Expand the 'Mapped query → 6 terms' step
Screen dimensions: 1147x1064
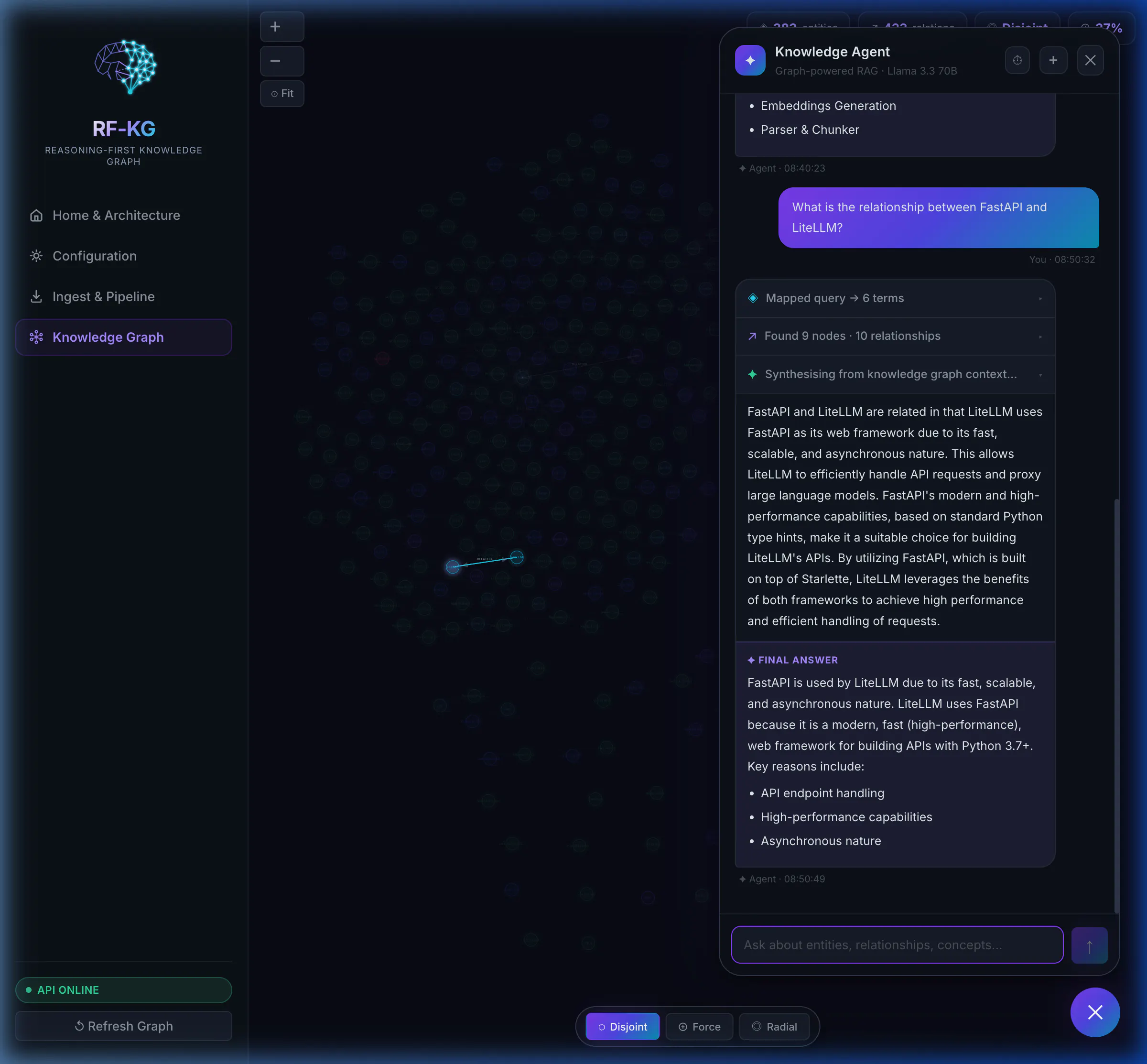(x=895, y=298)
